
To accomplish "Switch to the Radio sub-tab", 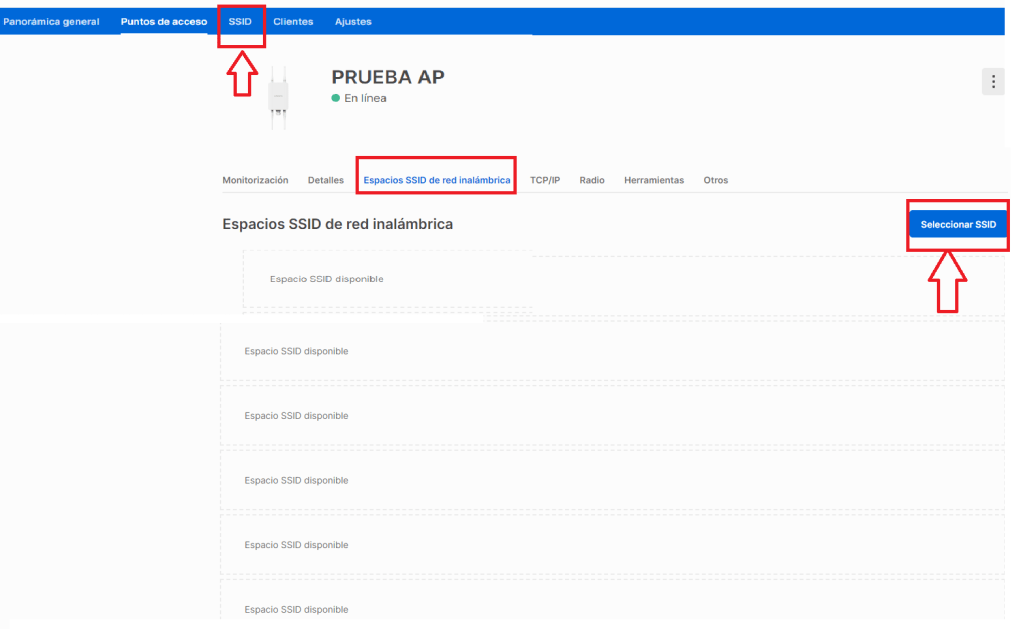I will 592,180.
